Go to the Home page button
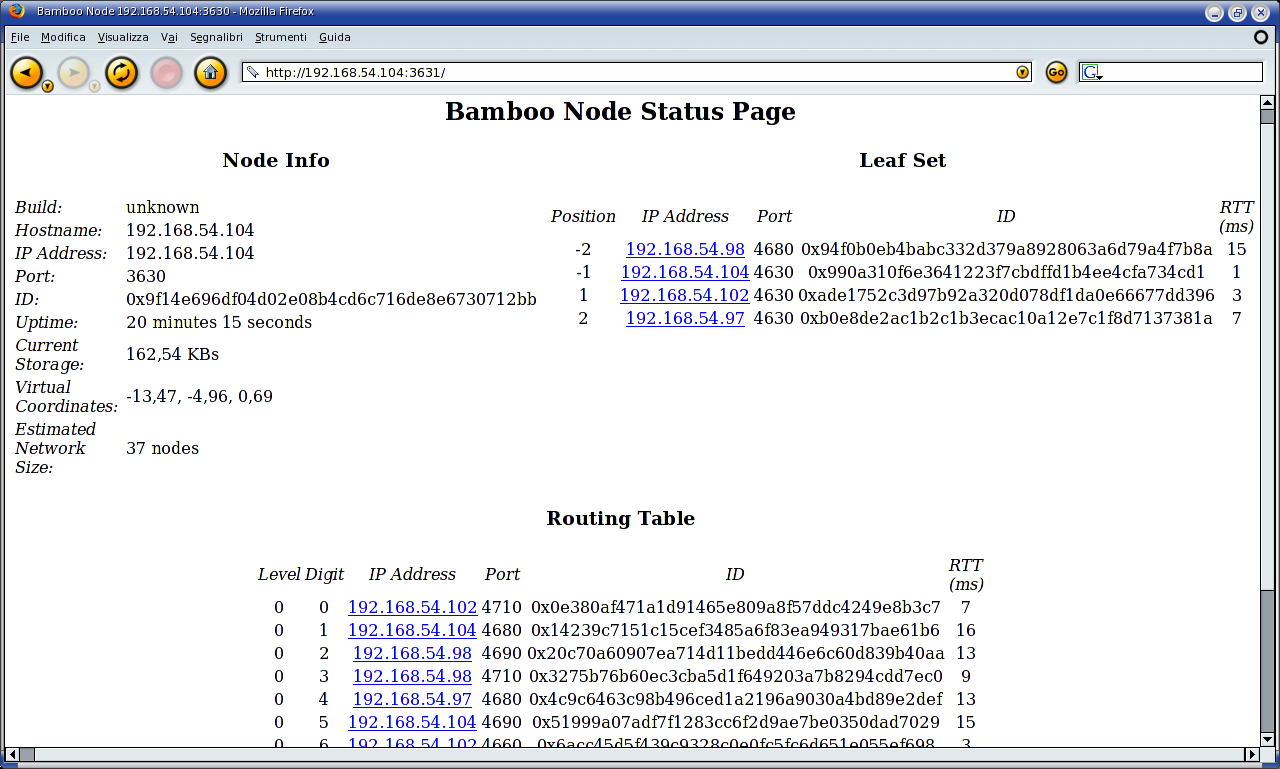 pos(210,72)
